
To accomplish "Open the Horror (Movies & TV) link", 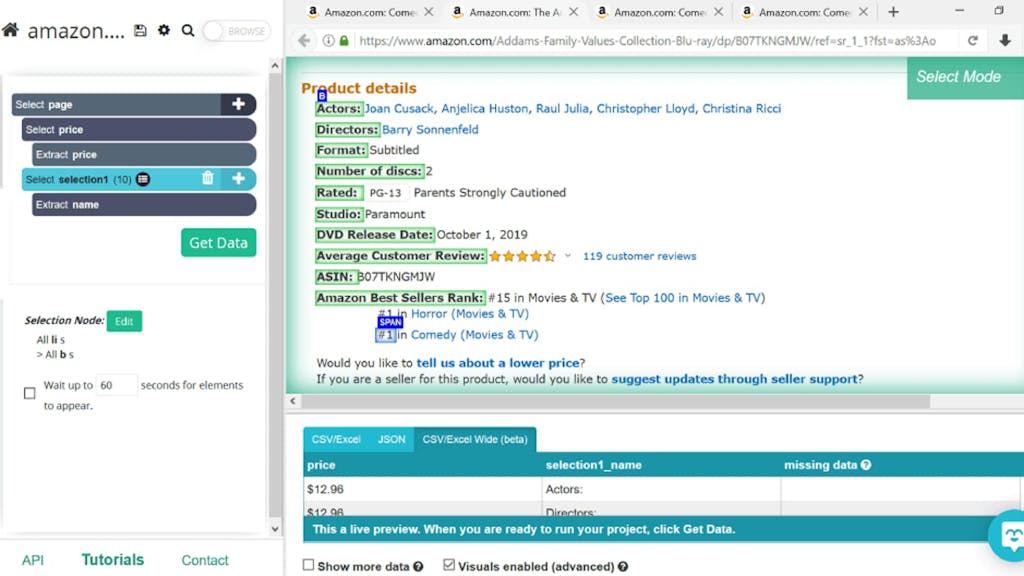I will (x=470, y=313).
